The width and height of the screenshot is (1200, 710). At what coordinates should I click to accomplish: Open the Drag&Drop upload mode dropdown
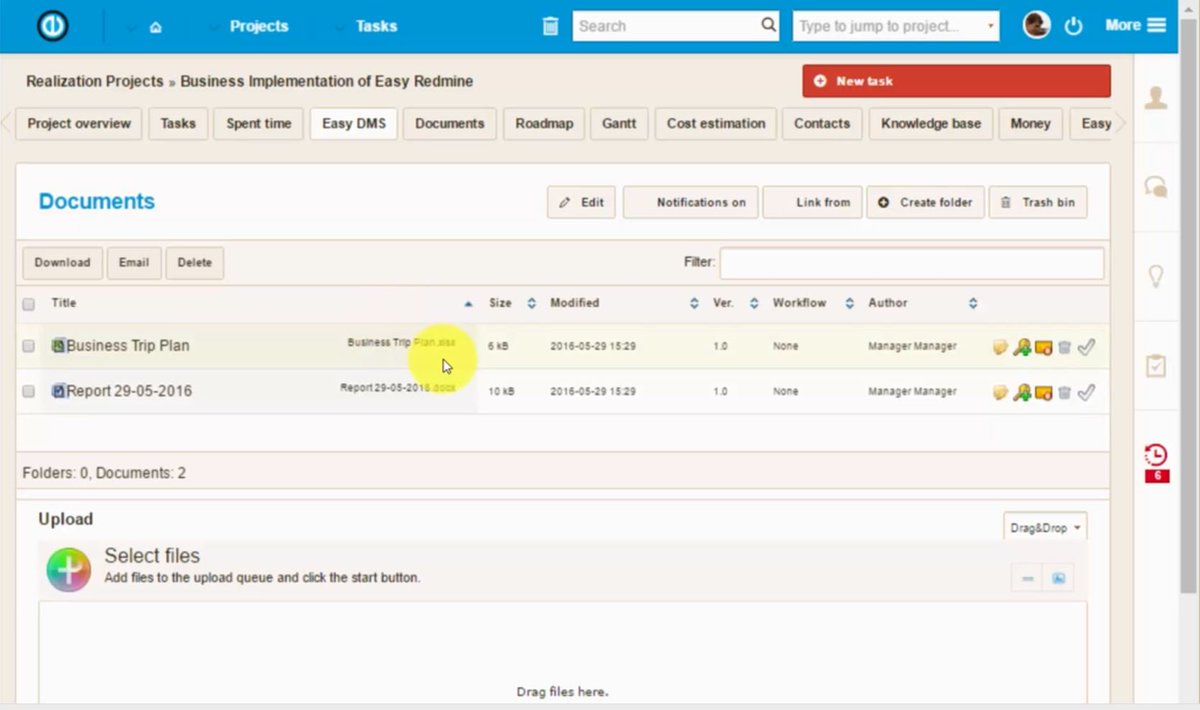click(x=1044, y=527)
